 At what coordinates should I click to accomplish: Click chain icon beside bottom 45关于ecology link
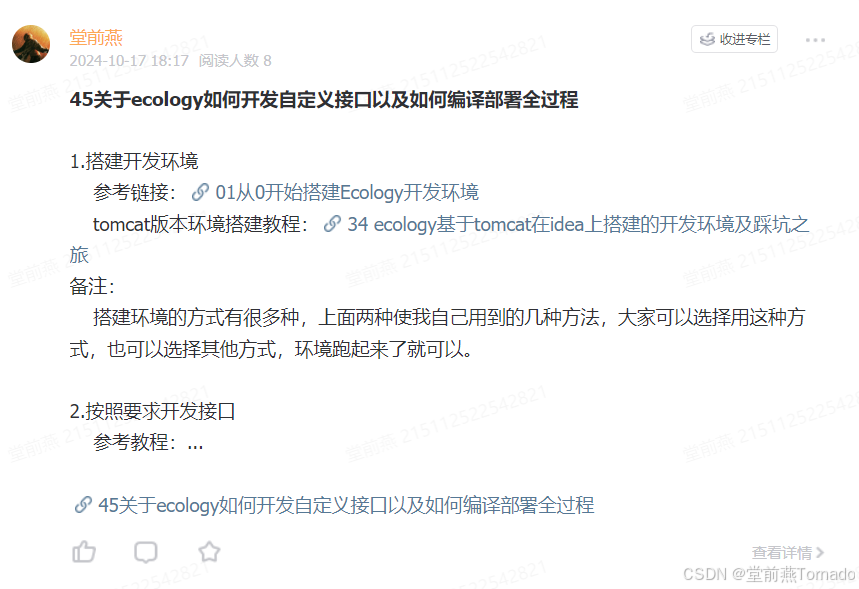[x=83, y=505]
